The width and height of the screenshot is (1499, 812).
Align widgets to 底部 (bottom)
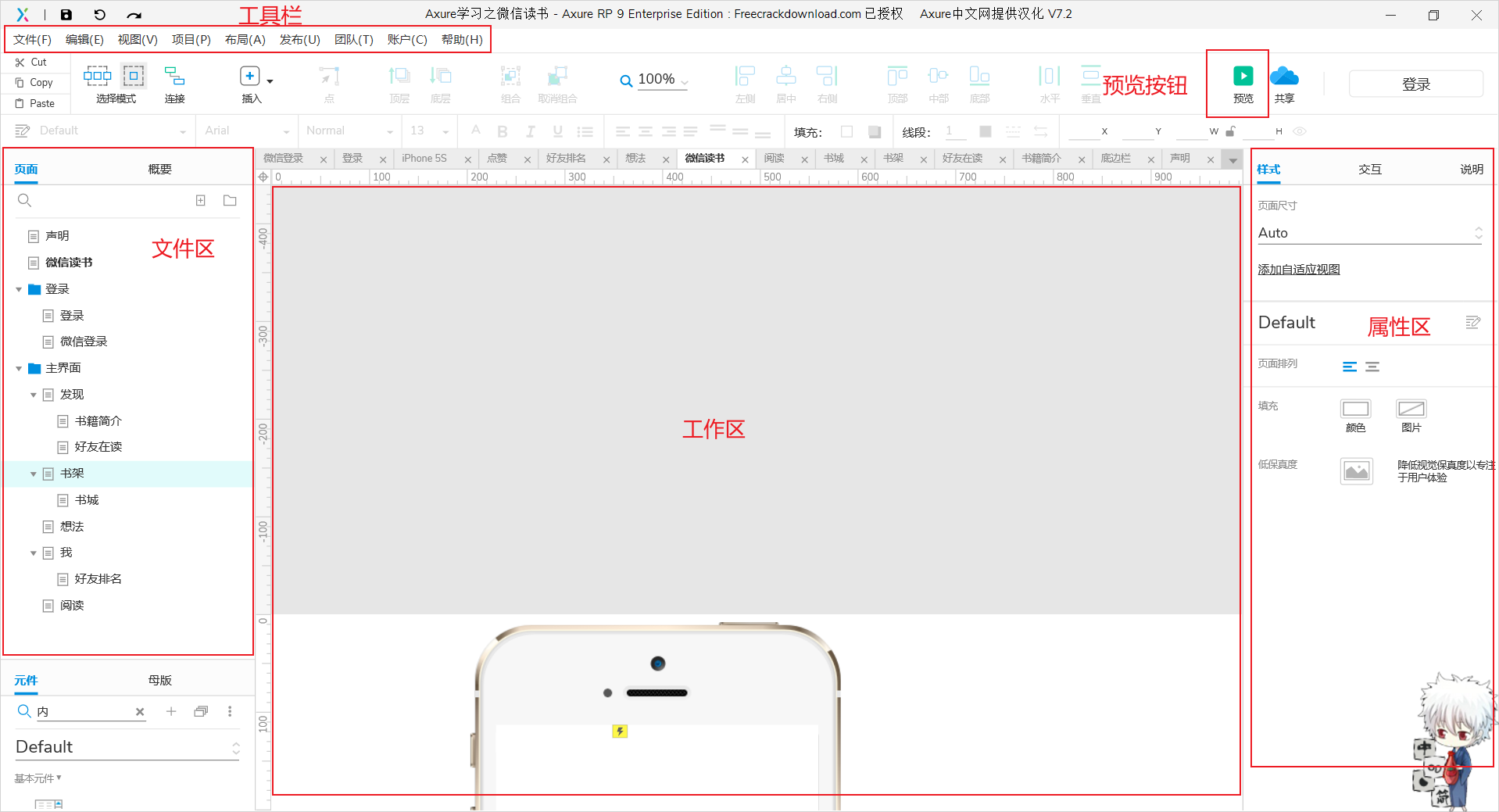click(x=979, y=84)
